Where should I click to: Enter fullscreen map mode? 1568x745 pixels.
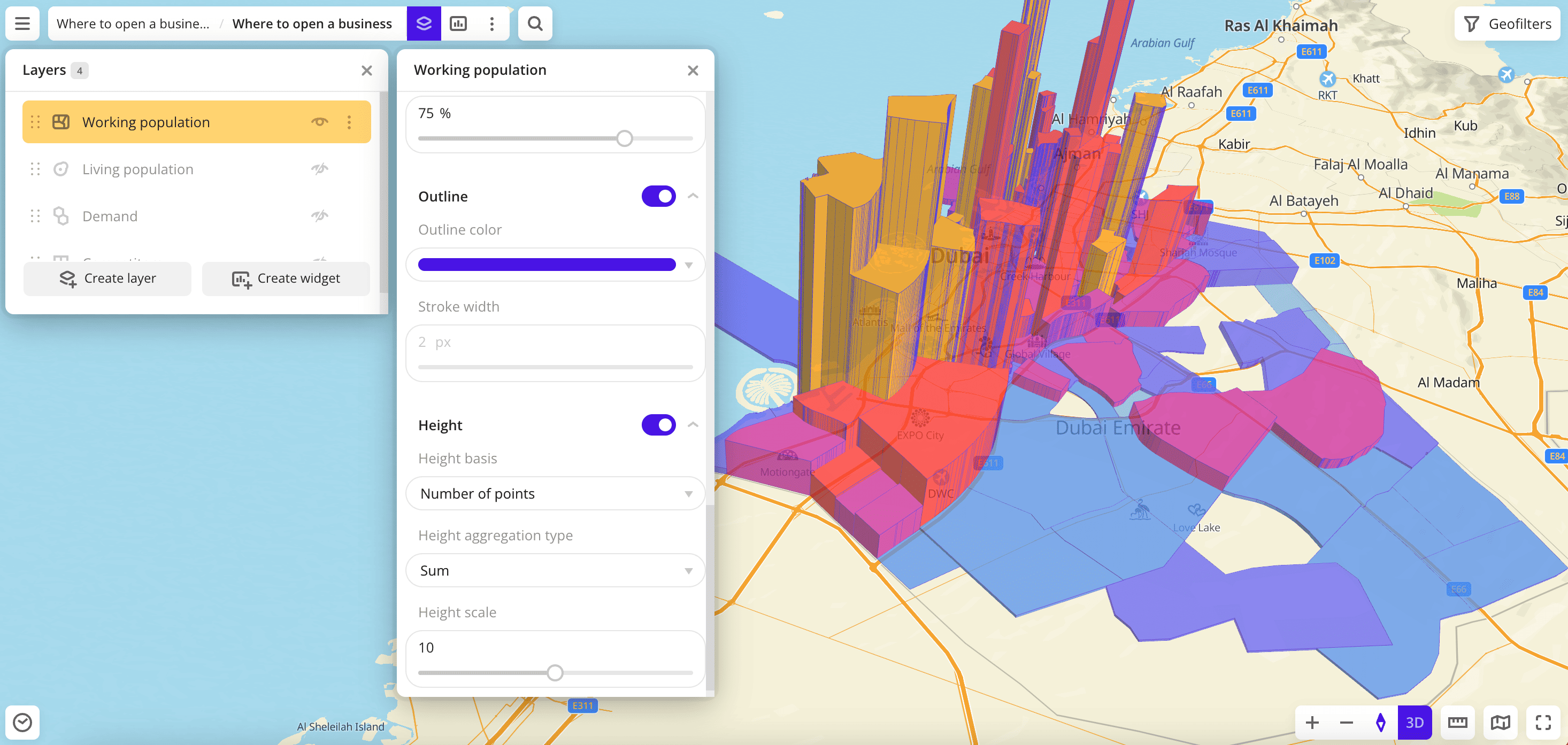point(1542,722)
